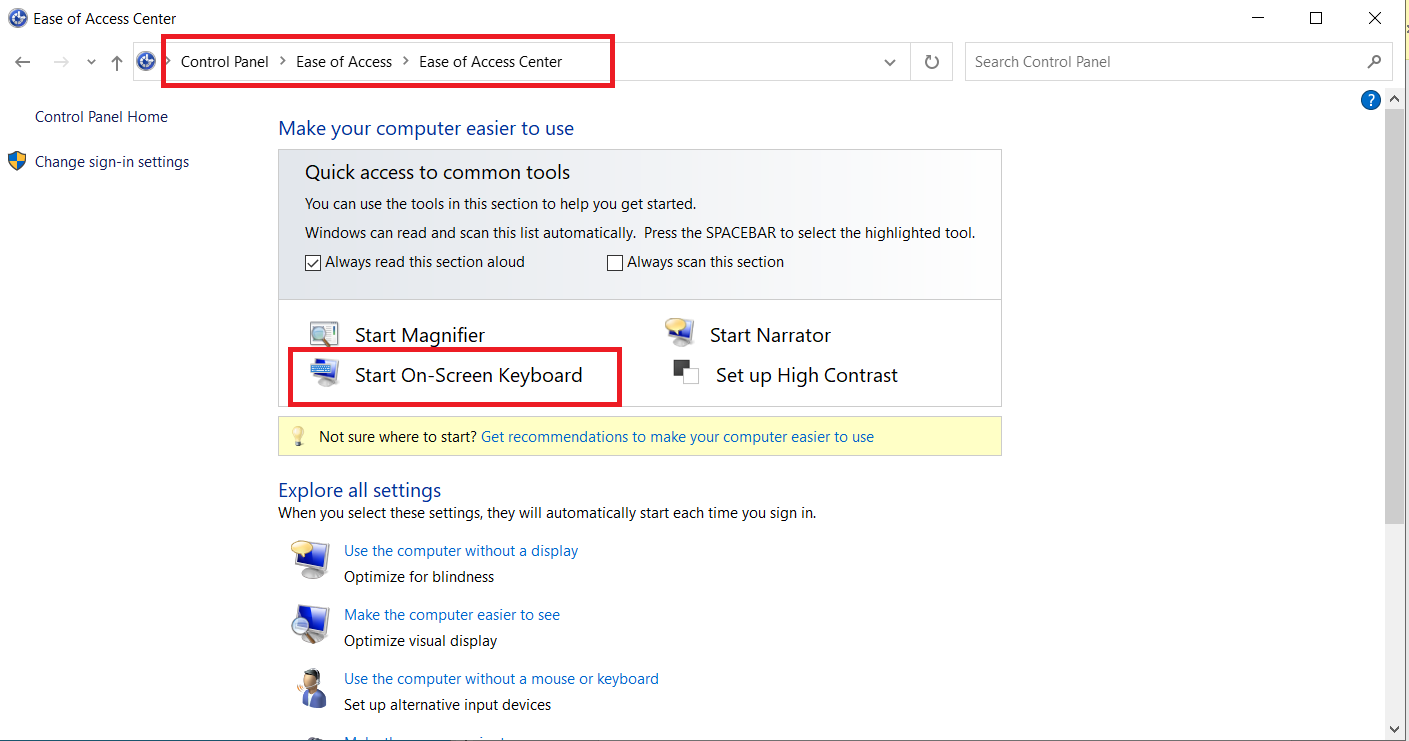
Task: Open Help via the blue question mark
Action: pyautogui.click(x=1370, y=100)
